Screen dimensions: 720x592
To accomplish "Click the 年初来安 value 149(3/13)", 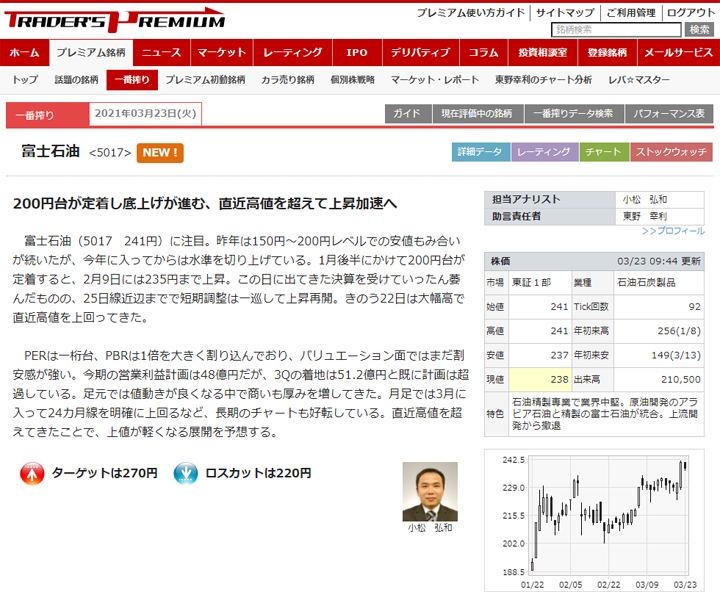I will click(676, 355).
